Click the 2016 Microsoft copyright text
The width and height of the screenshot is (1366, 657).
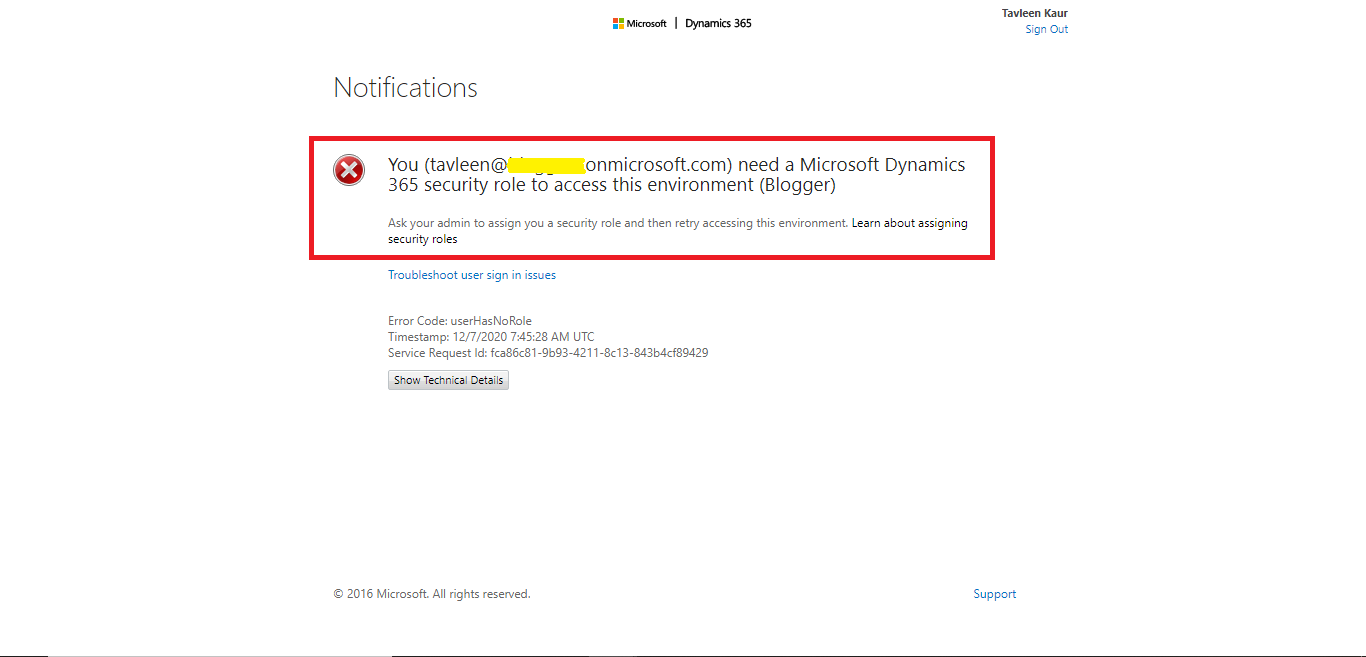pos(432,594)
